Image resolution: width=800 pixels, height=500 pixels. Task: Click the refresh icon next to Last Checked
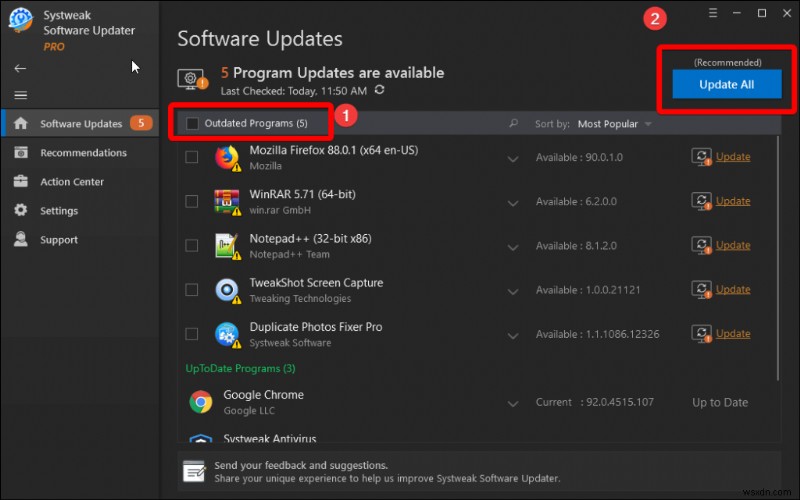tap(380, 90)
